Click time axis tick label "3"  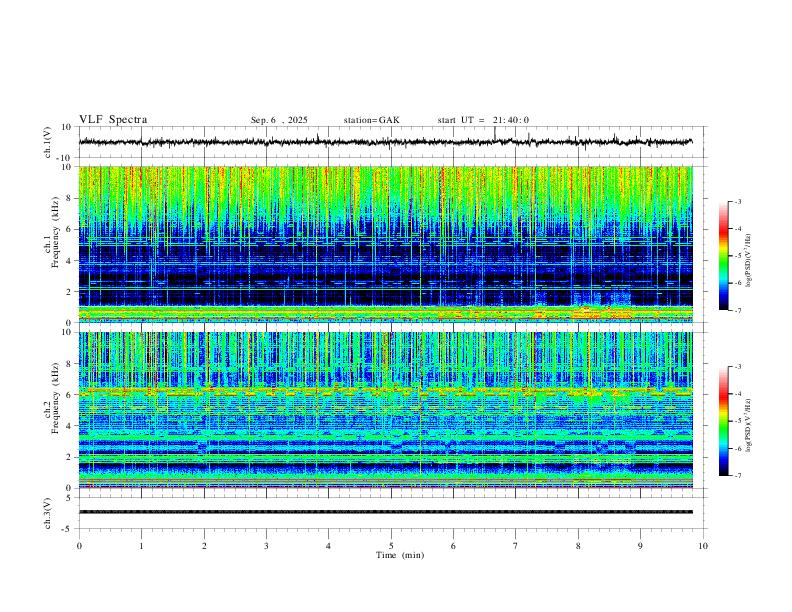266,546
